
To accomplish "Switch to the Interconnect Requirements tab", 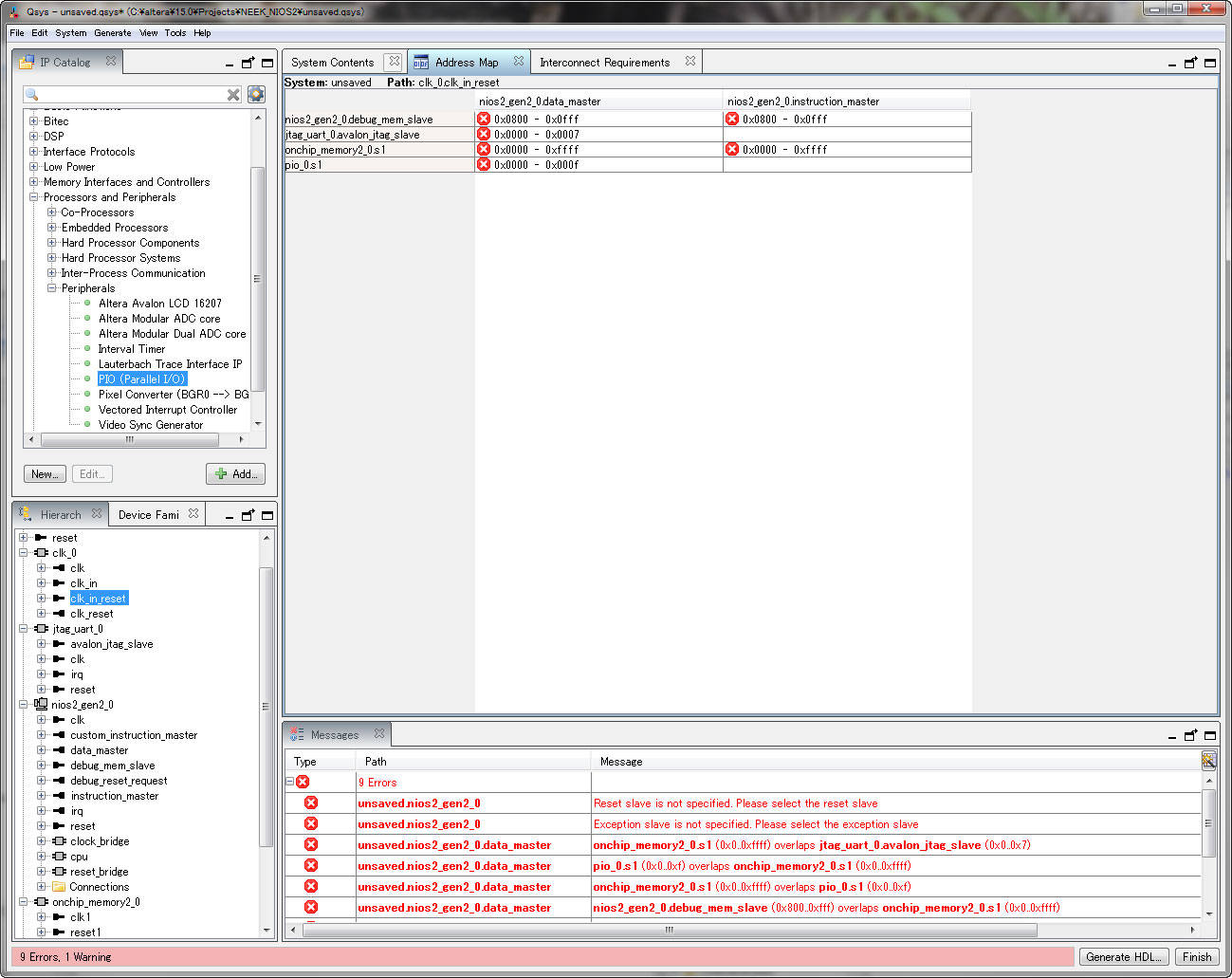I will point(604,63).
